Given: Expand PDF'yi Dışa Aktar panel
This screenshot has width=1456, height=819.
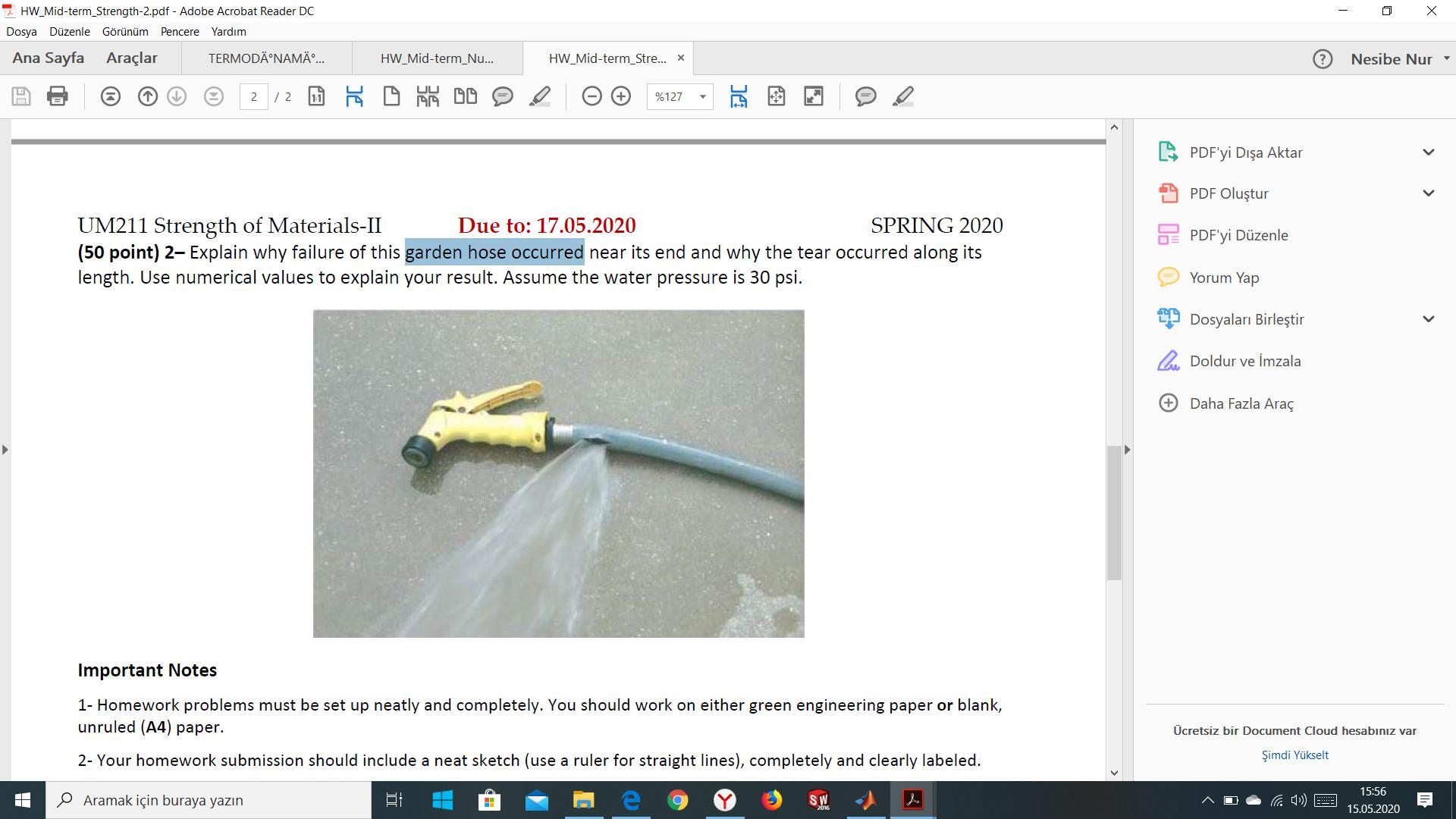Looking at the screenshot, I should tap(1428, 152).
